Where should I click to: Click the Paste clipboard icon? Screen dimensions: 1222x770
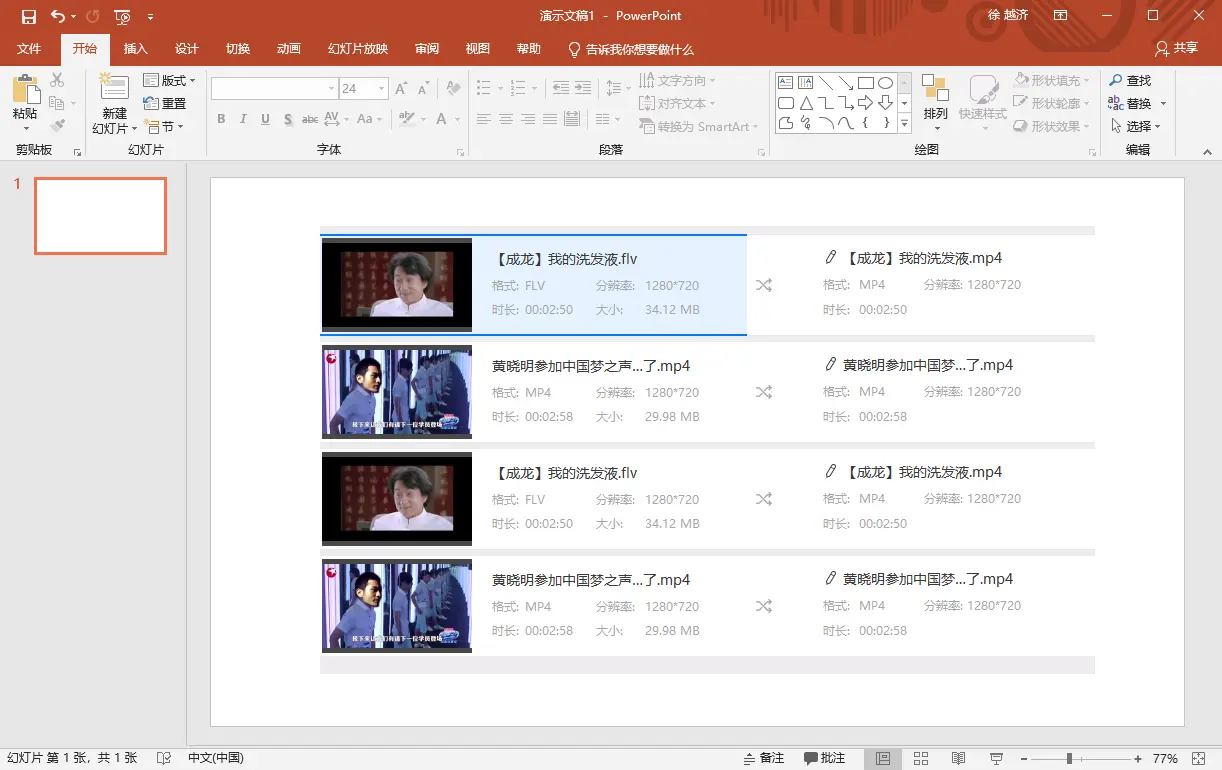25,90
